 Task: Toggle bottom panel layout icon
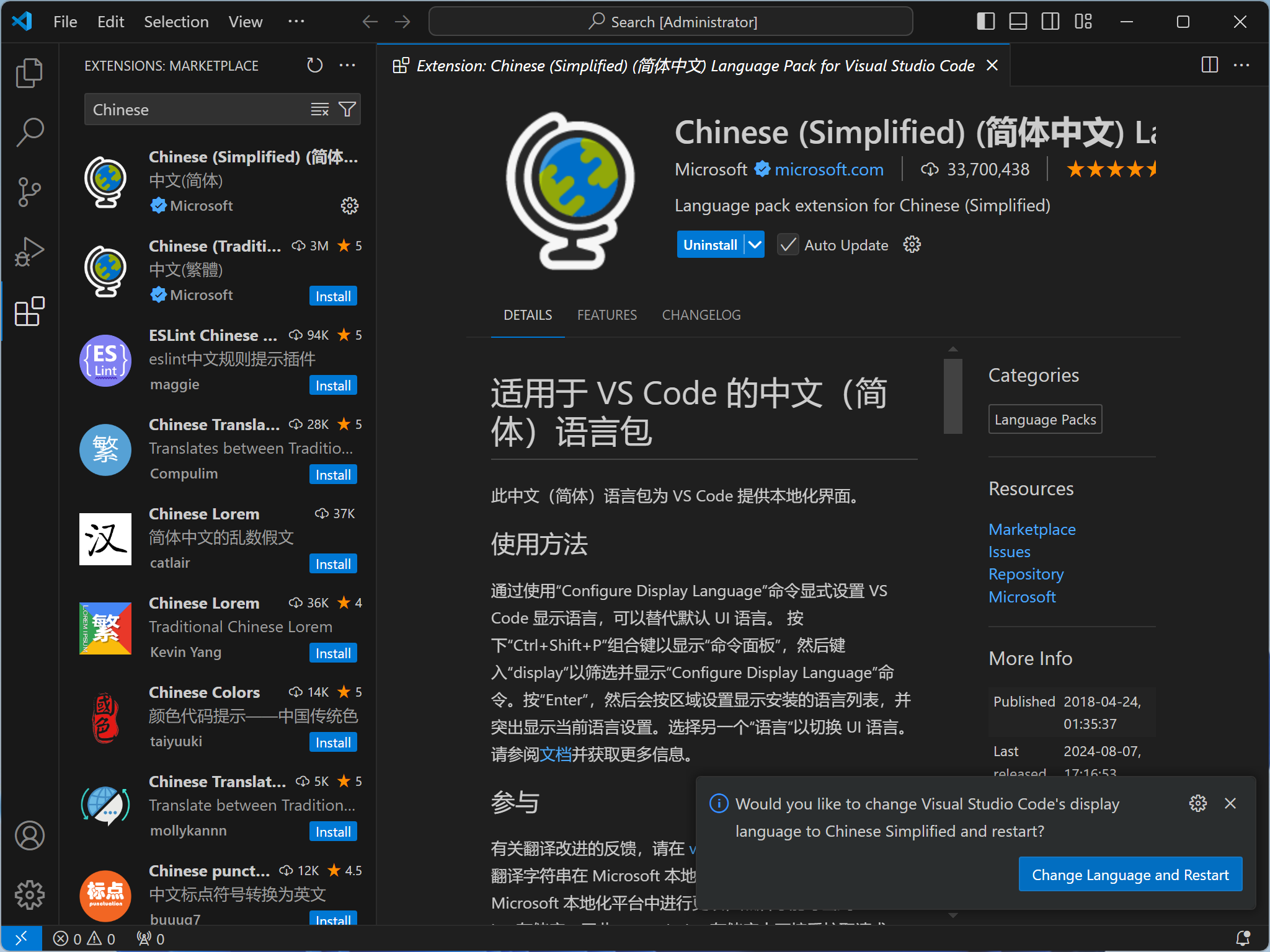coord(1018,22)
